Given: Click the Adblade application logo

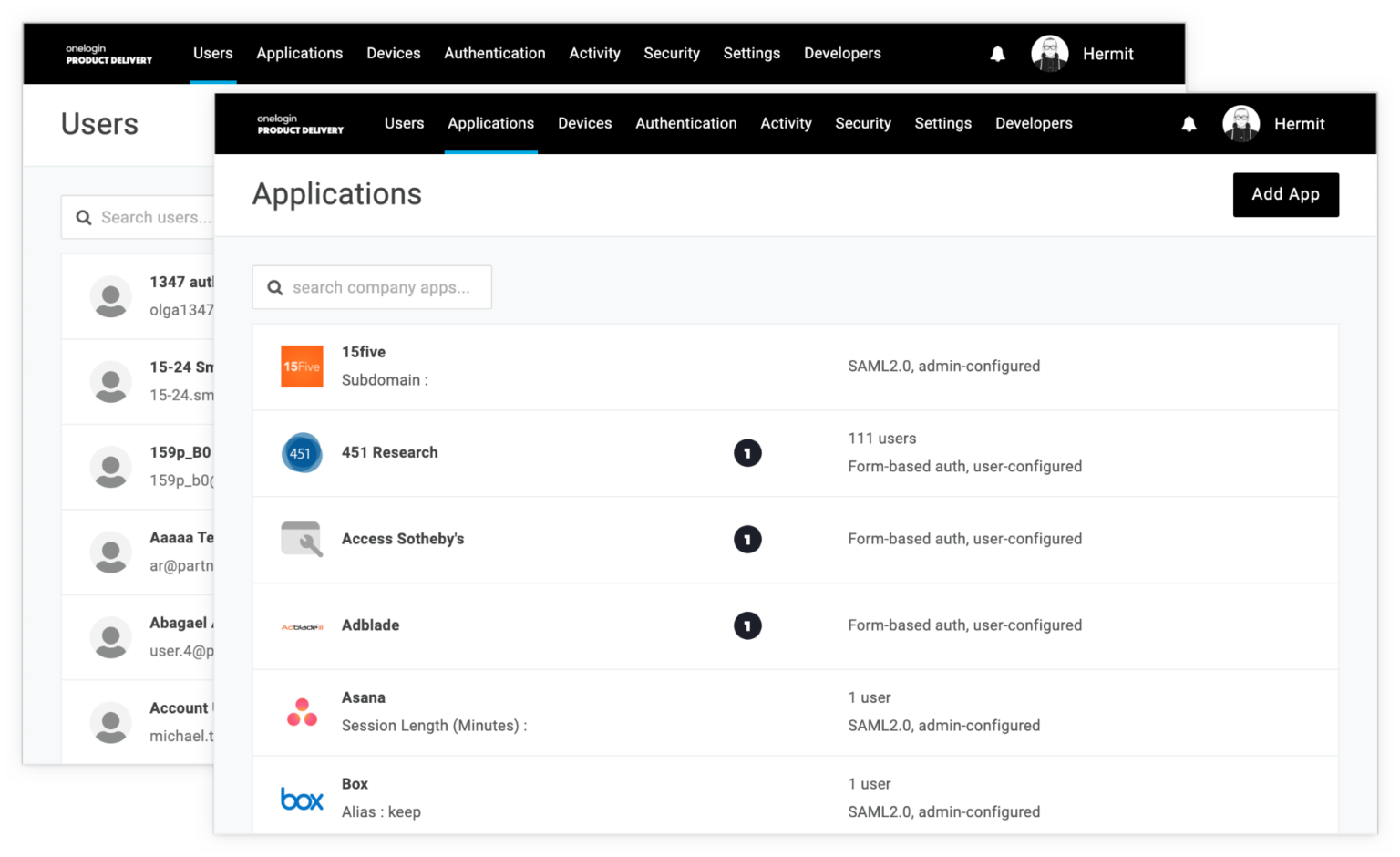Looking at the screenshot, I should tap(302, 625).
